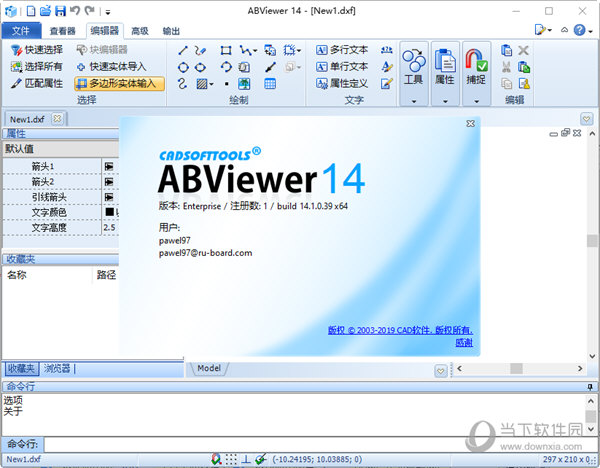This screenshot has width=600, height=468.
Task: Close the About splash dialog
Action: [471, 124]
